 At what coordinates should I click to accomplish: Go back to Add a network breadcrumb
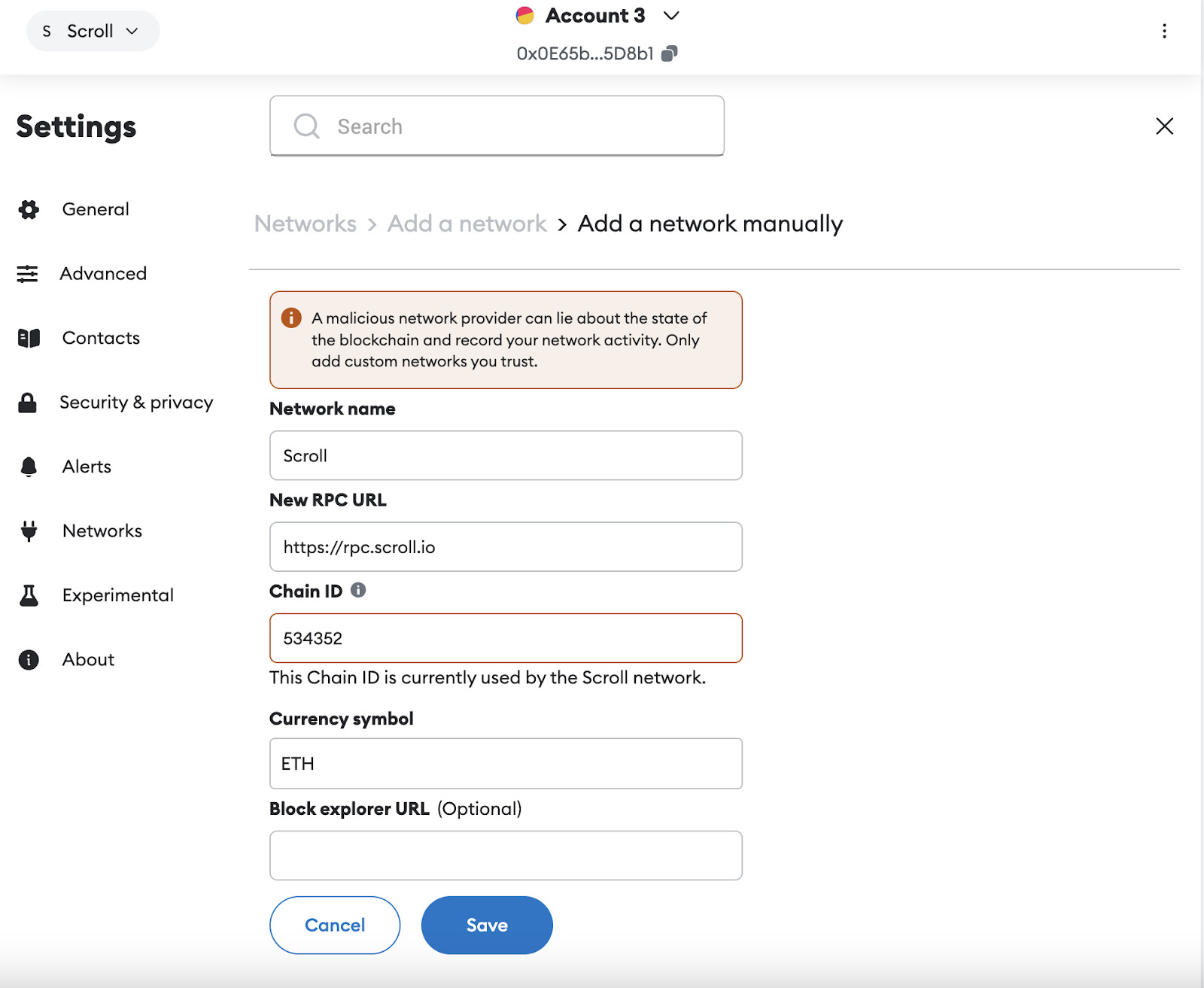[x=467, y=223]
